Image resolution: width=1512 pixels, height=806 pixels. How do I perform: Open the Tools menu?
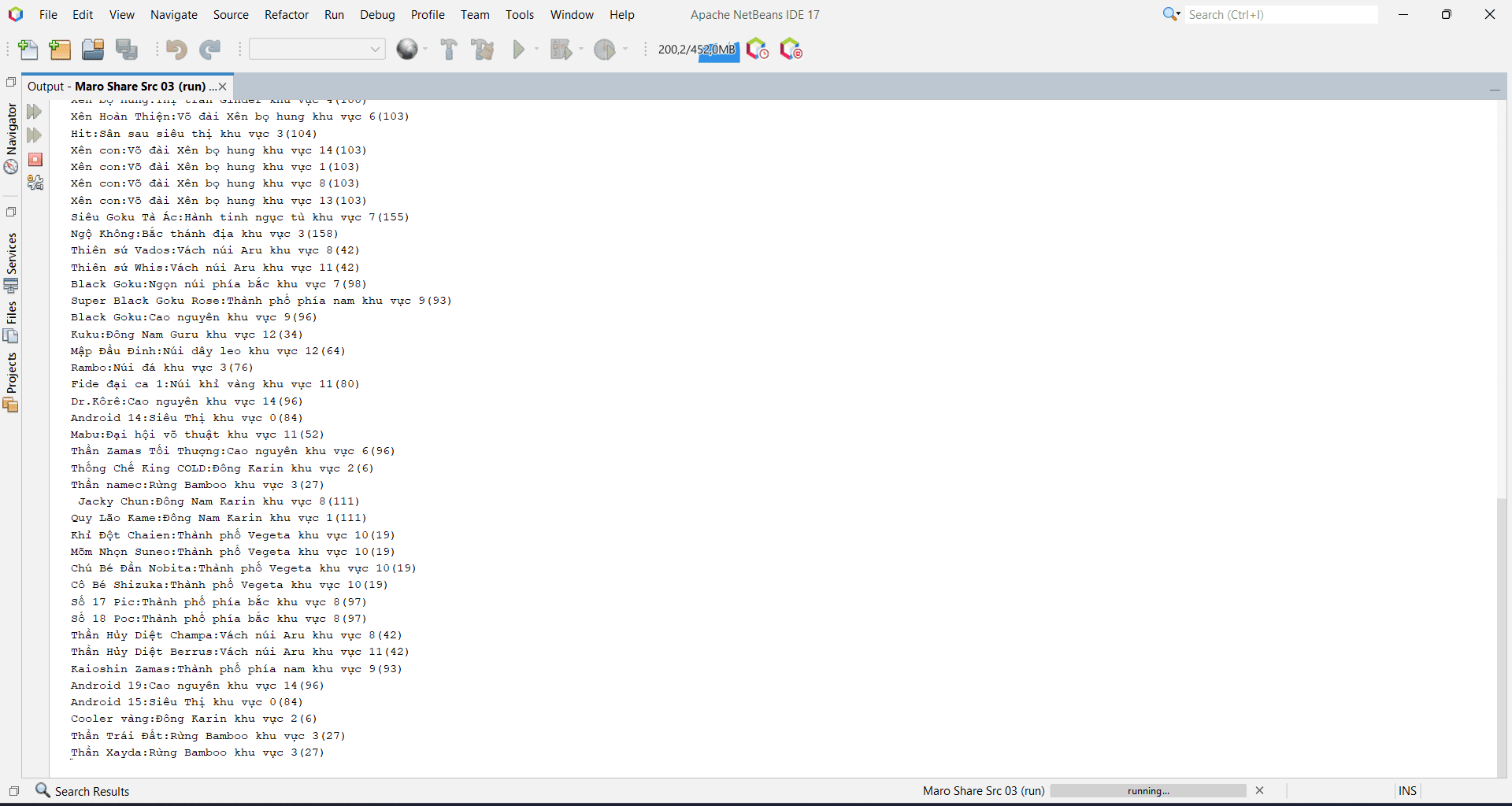pyautogui.click(x=520, y=15)
